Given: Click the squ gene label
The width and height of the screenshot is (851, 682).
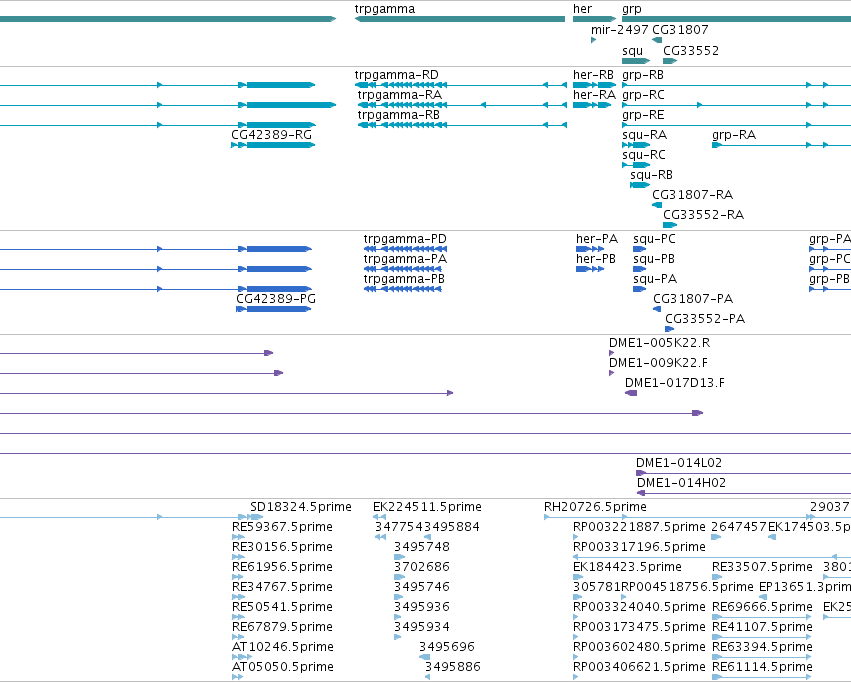Looking at the screenshot, I should (x=632, y=51).
